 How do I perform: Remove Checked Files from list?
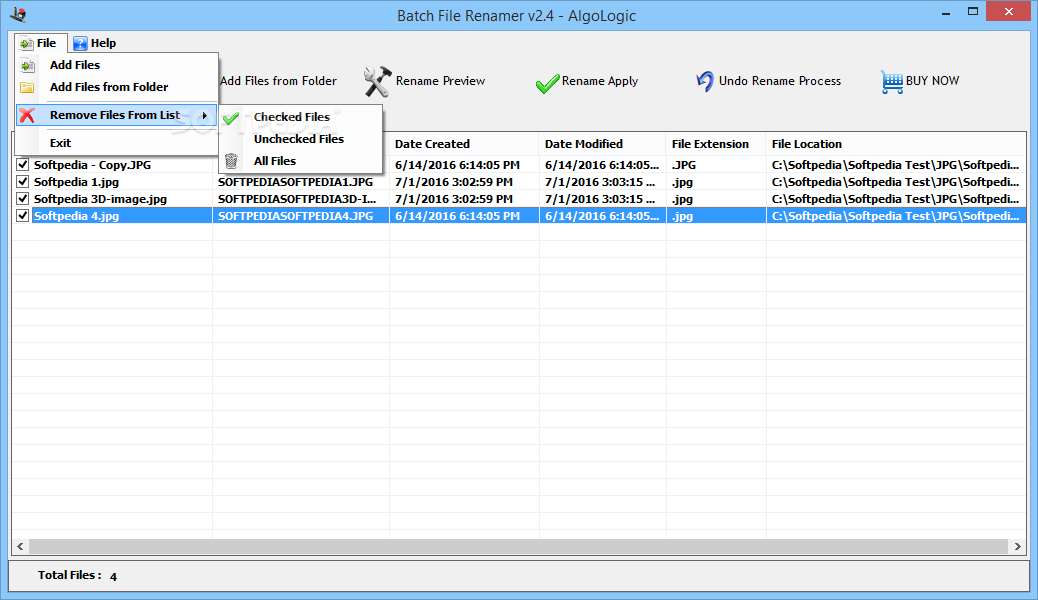291,117
